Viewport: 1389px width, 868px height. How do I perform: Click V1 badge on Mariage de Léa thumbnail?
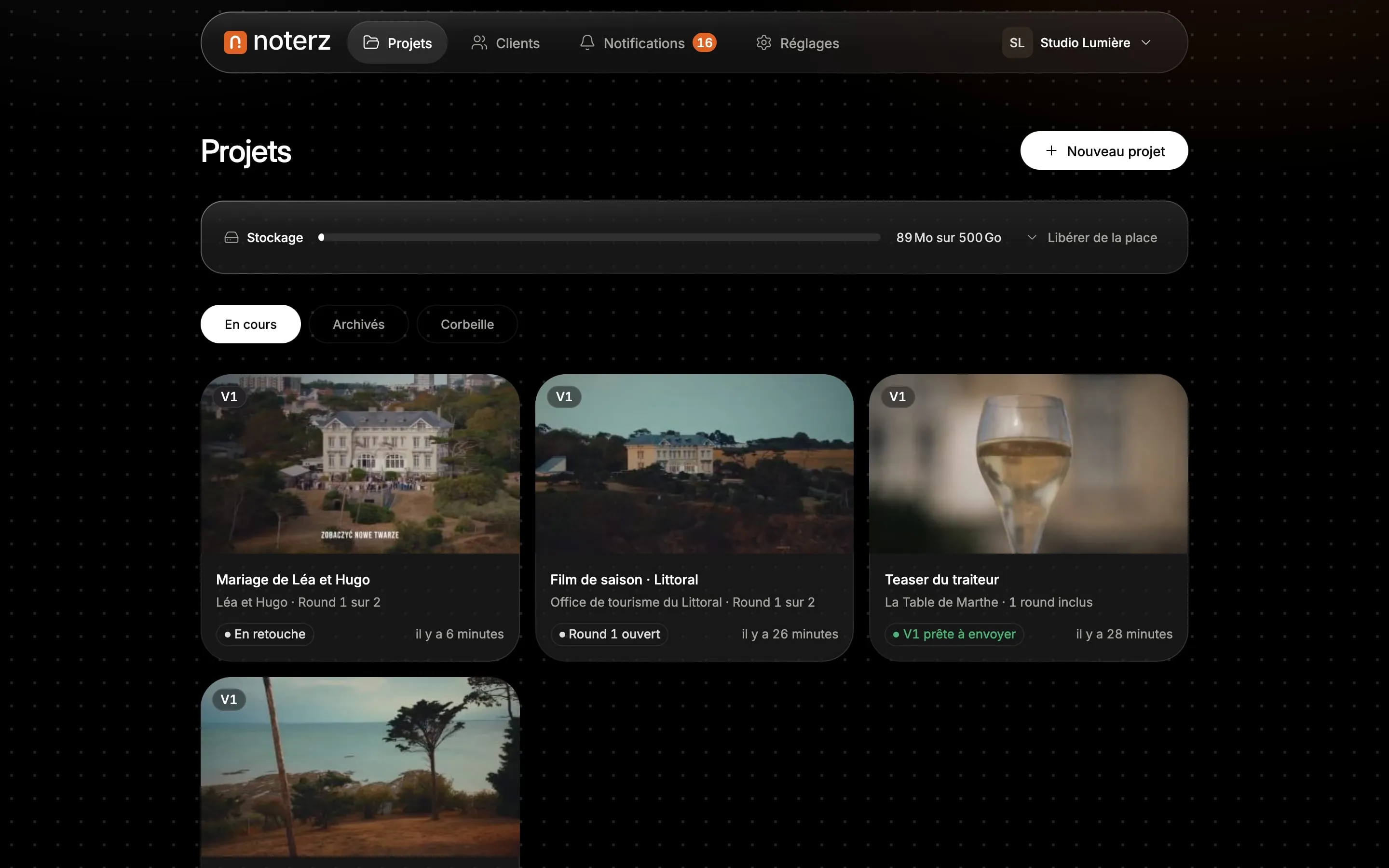[229, 397]
